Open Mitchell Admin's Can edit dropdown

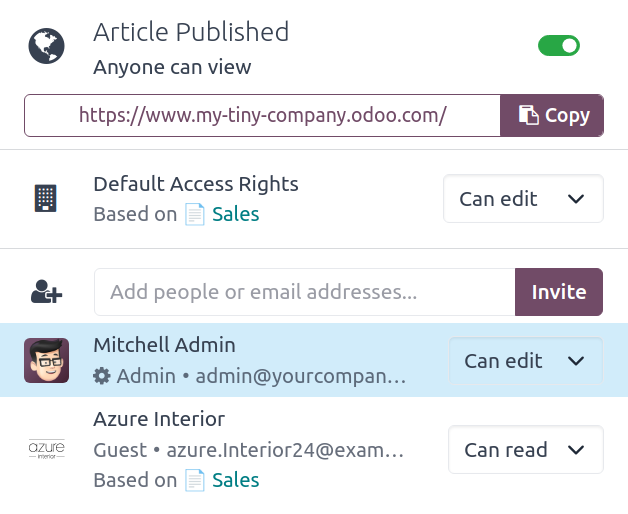[525, 361]
